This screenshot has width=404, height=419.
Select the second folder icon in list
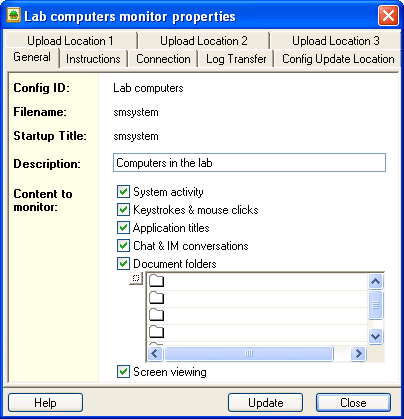pos(156,298)
